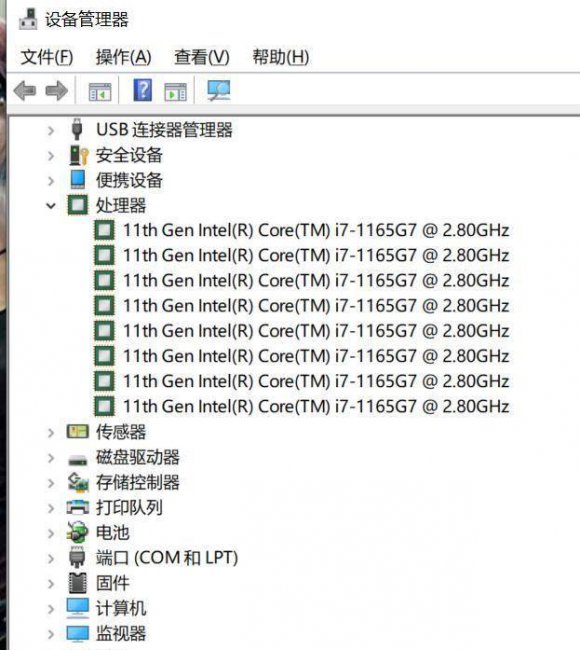
Task: Select the 固件 label
Action: pos(112,583)
